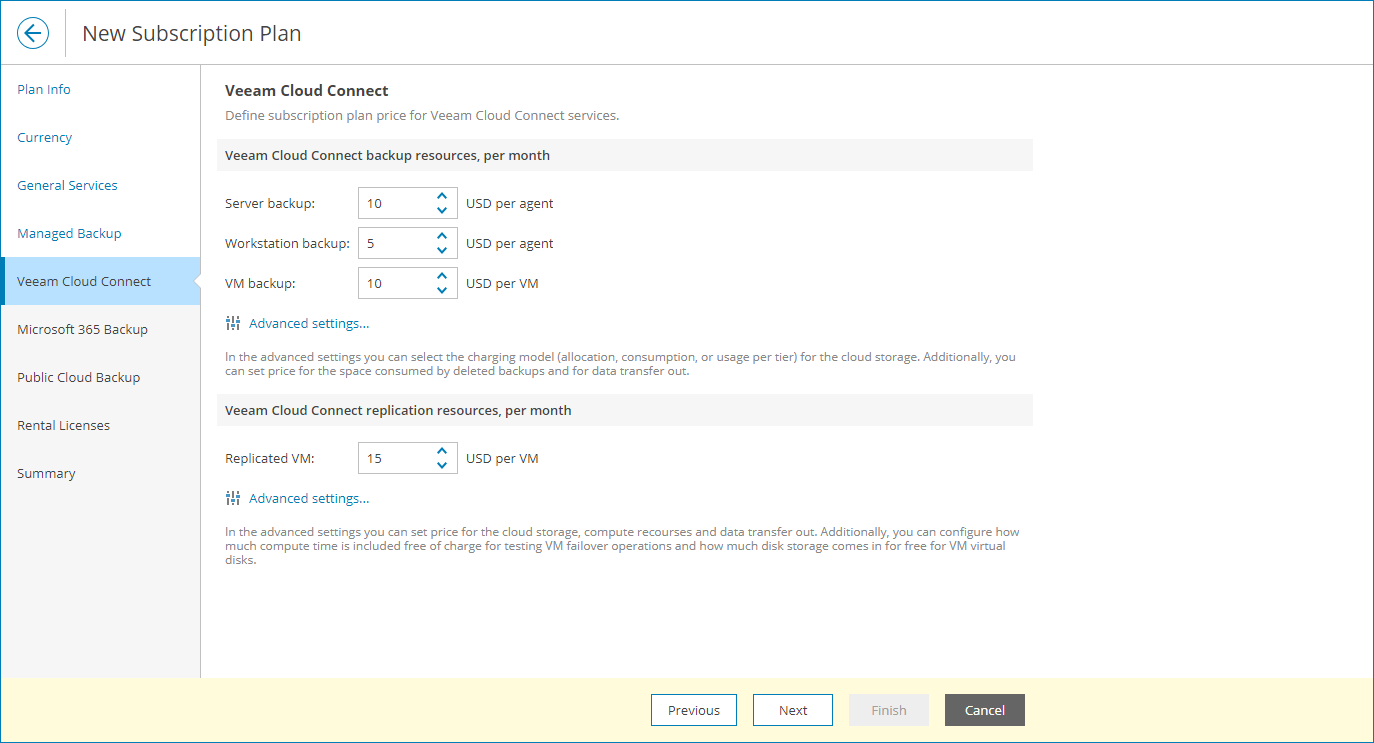Open the Rental Licenses step

63,425
